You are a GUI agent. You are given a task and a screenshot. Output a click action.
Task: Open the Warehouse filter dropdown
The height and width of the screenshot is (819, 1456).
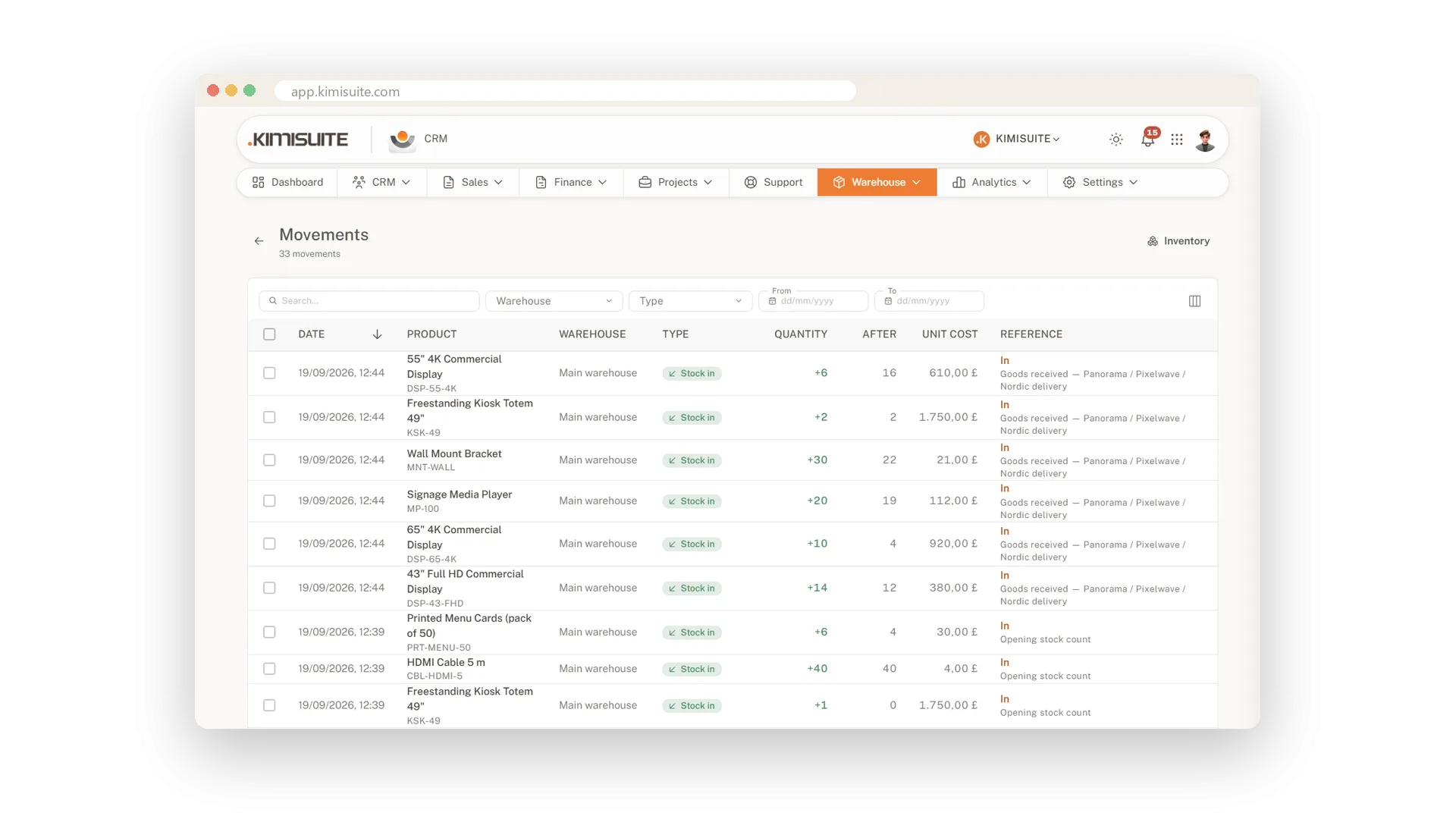click(x=554, y=301)
